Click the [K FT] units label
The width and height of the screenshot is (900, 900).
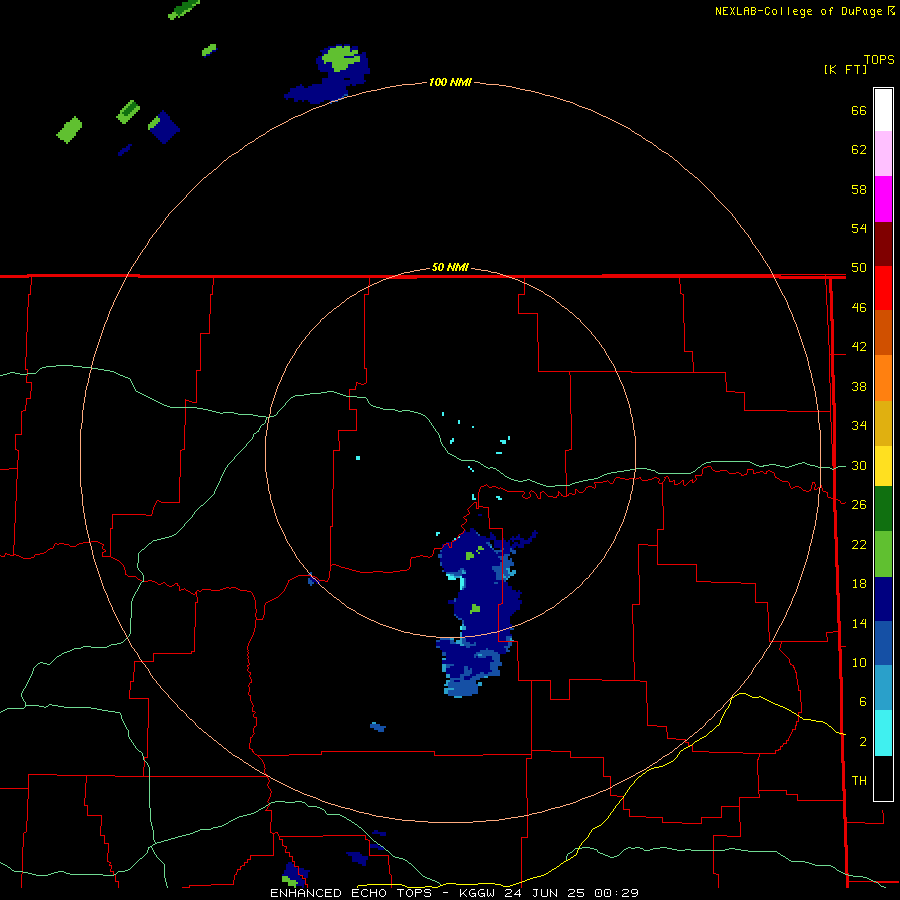(845, 69)
